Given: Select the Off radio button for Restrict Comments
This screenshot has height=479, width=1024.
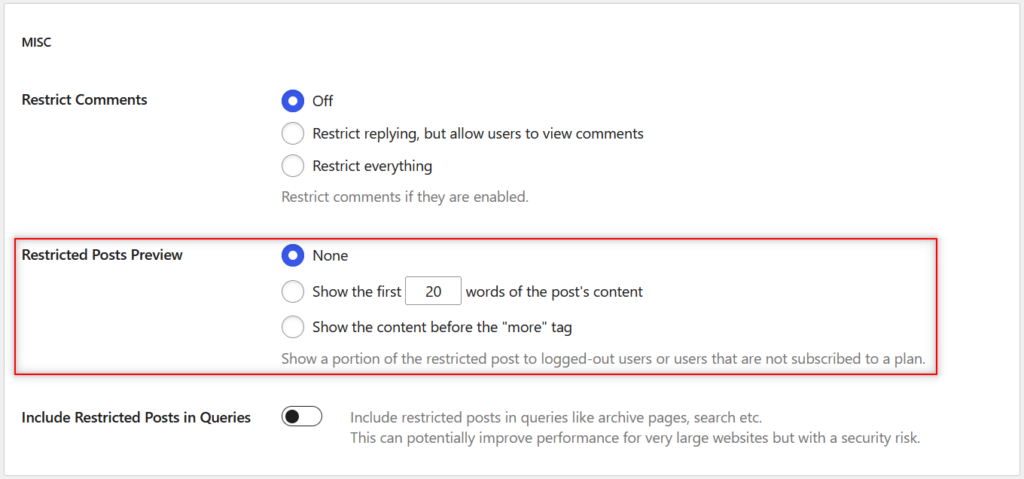Looking at the screenshot, I should pyautogui.click(x=293, y=101).
